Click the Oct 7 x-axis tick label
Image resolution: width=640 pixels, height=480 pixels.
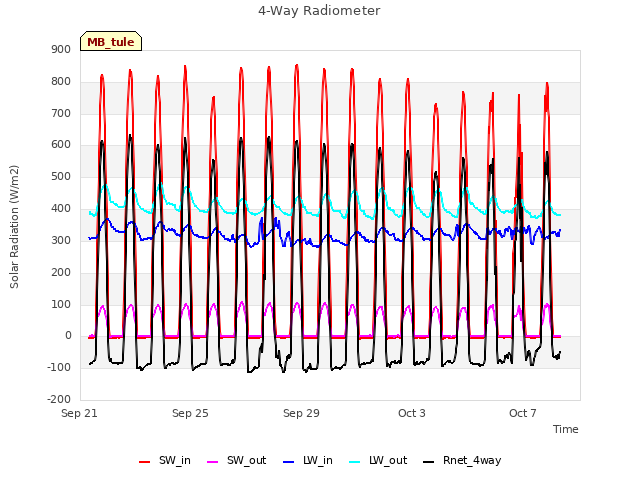point(523,413)
